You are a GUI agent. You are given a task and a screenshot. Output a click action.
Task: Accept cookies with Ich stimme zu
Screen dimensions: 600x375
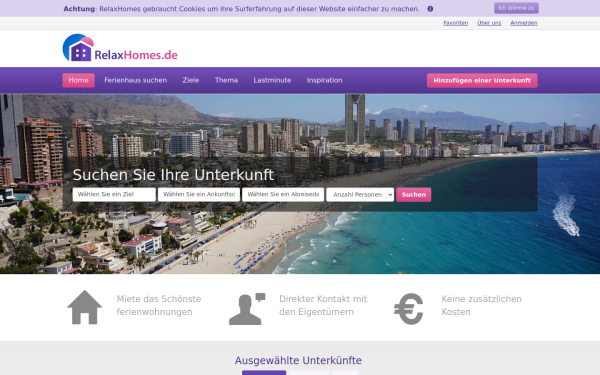pos(516,8)
